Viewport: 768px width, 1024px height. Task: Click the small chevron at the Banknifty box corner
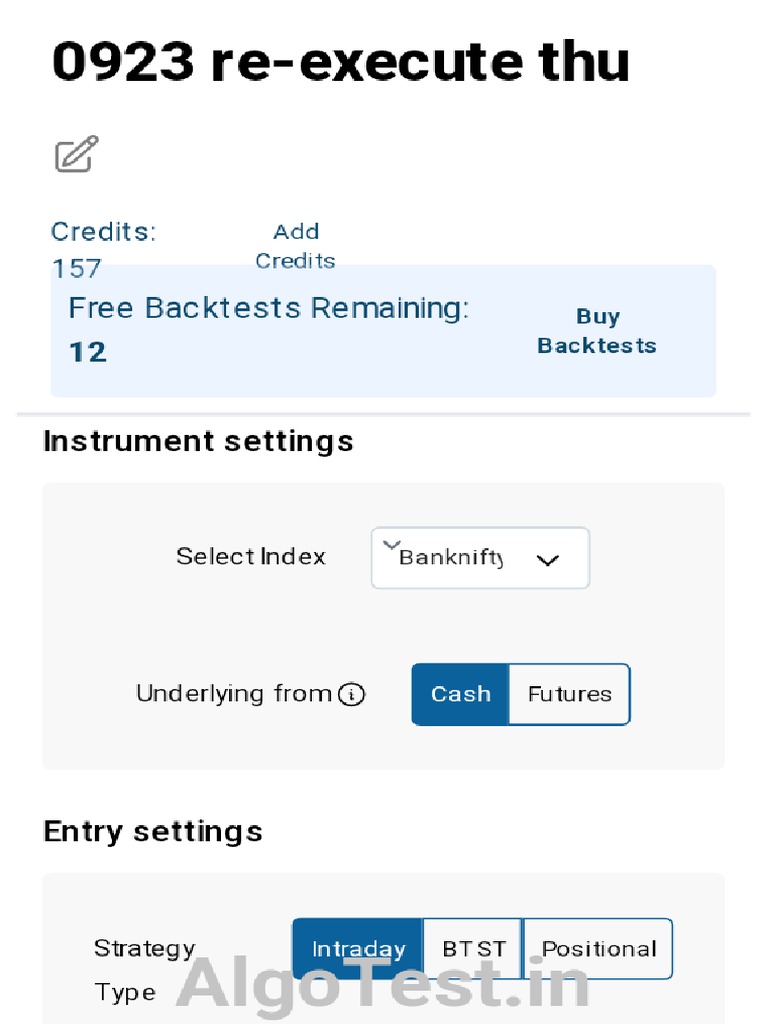(391, 543)
